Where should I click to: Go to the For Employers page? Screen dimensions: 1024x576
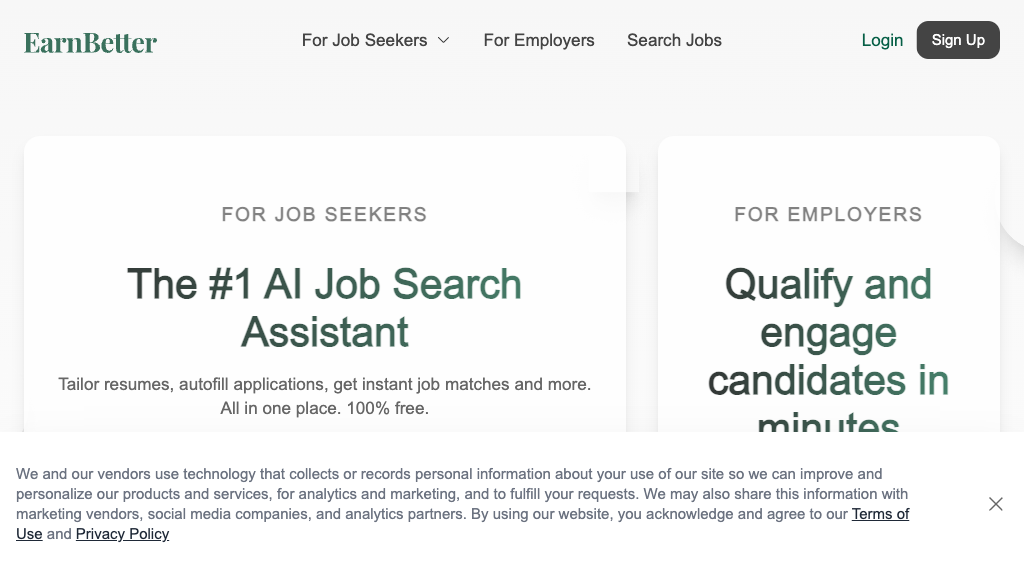pyautogui.click(x=539, y=40)
